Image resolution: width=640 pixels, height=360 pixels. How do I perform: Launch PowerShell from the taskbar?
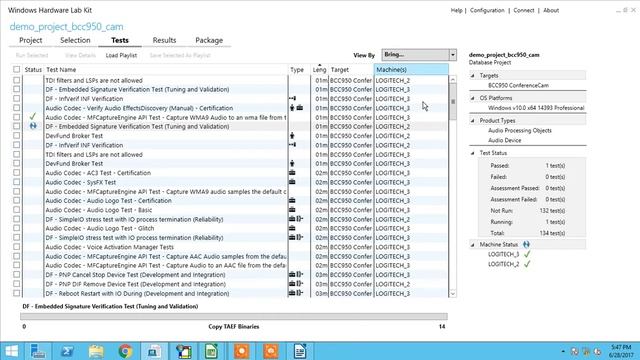click(67, 351)
